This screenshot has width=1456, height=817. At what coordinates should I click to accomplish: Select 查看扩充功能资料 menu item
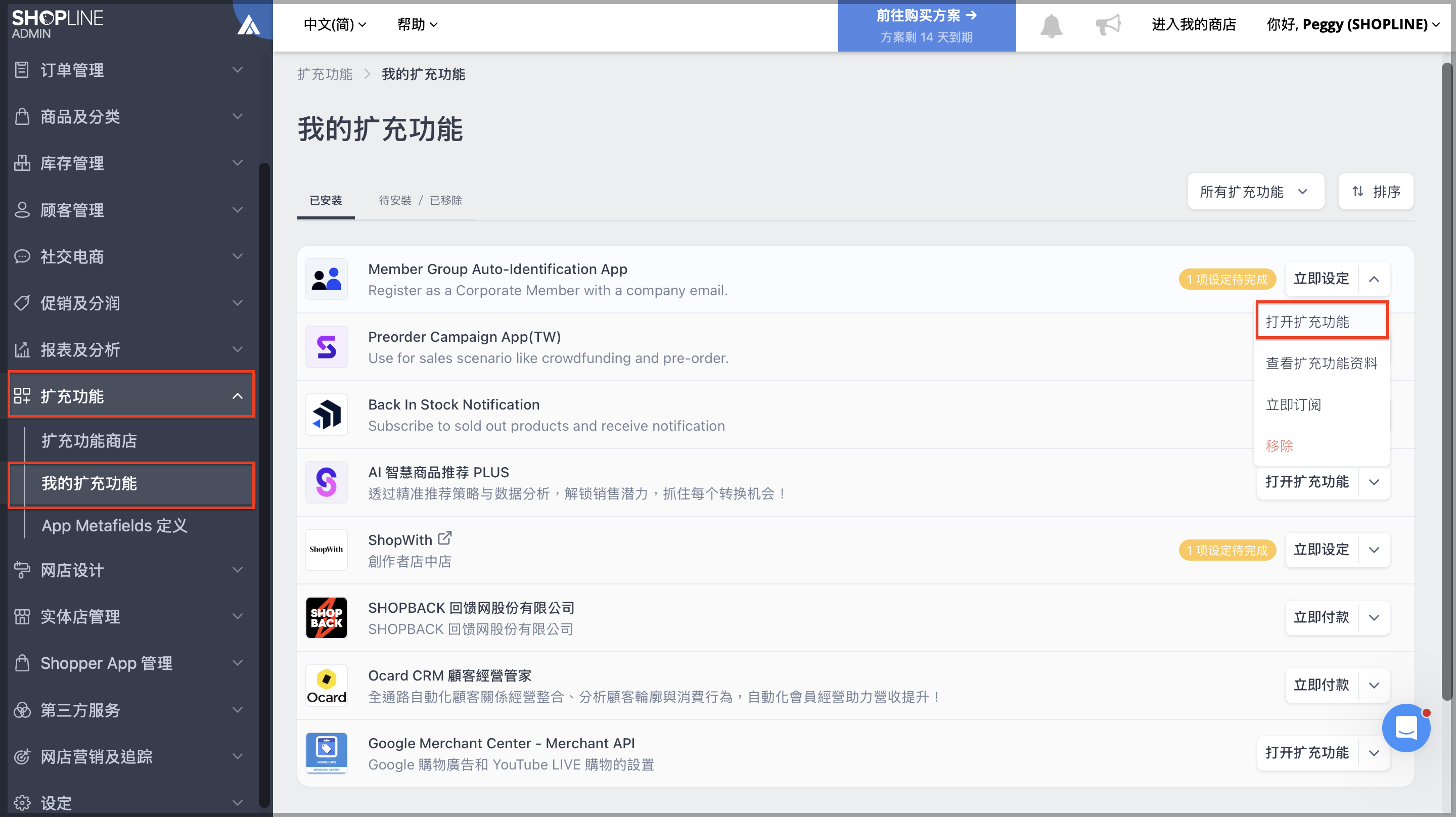click(x=1322, y=363)
